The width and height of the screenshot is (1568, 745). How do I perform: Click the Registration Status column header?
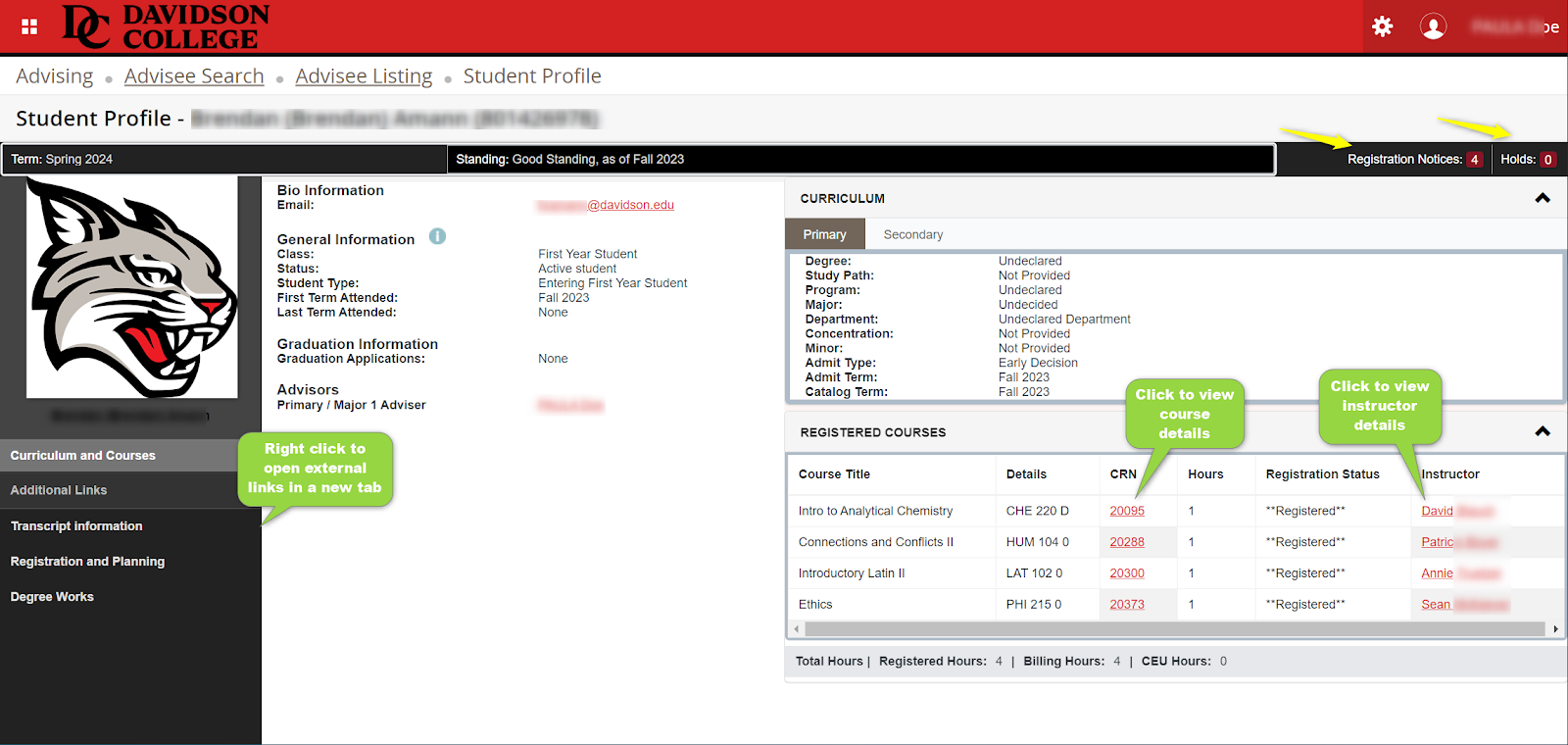[x=1322, y=474]
